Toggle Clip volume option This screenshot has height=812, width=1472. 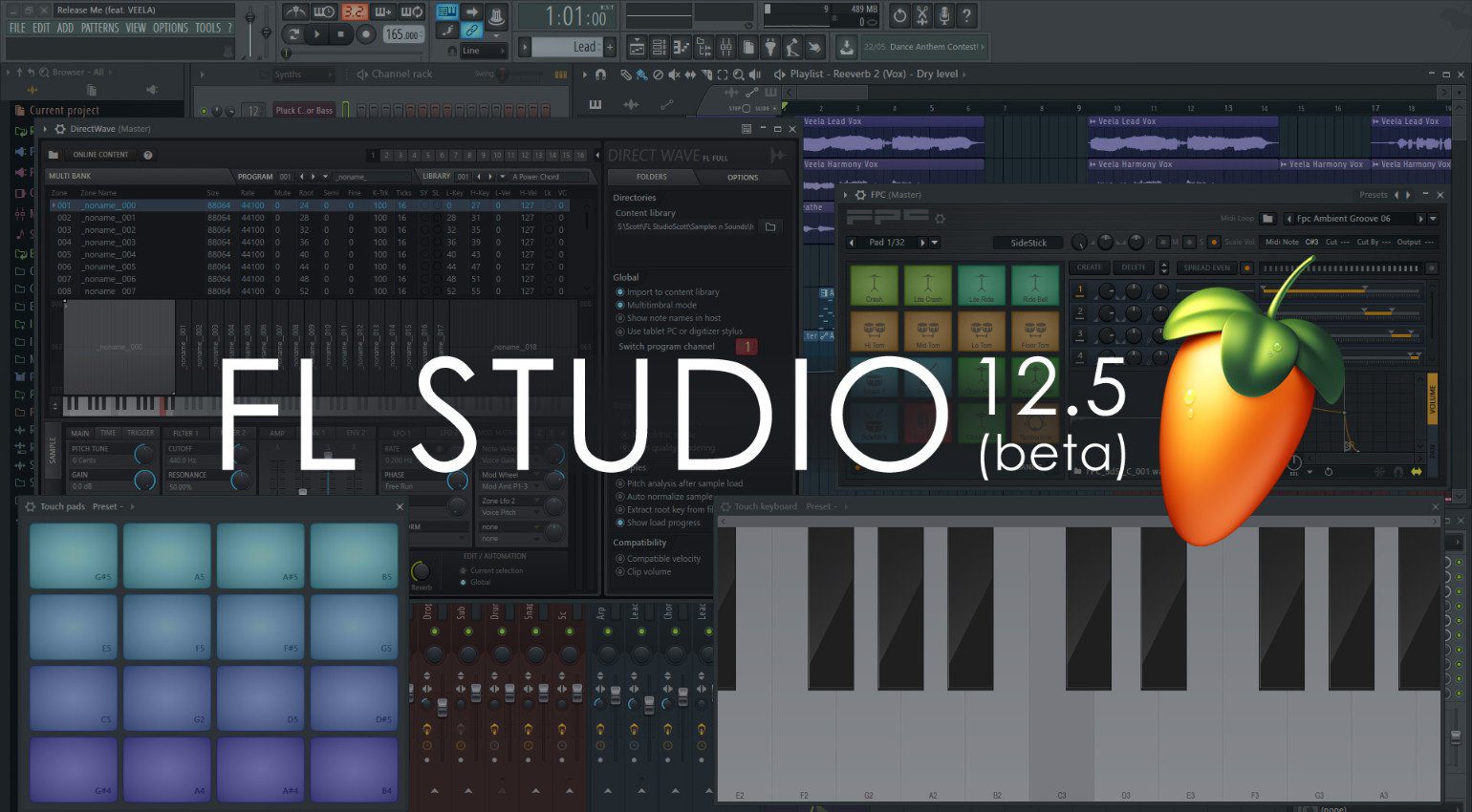click(643, 572)
